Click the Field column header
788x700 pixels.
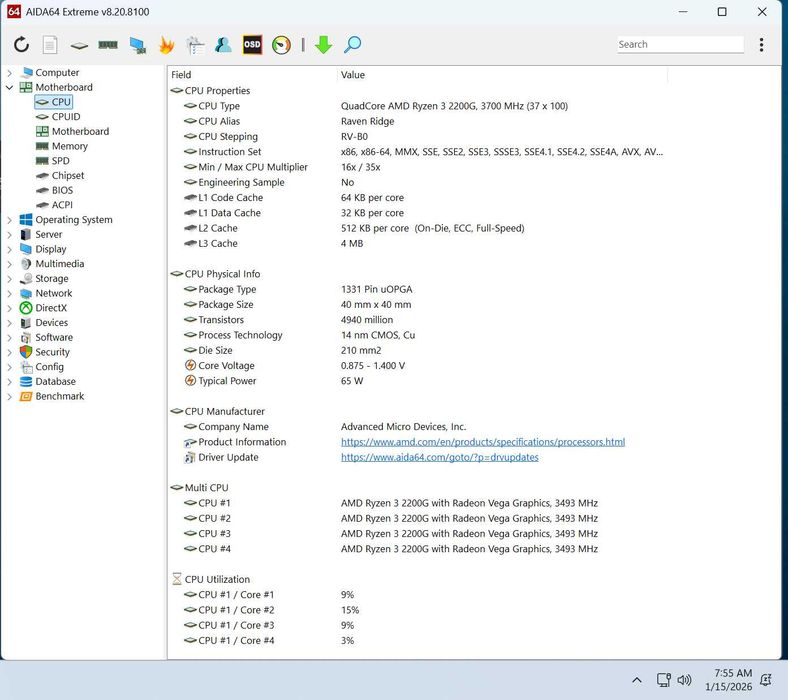coord(252,75)
